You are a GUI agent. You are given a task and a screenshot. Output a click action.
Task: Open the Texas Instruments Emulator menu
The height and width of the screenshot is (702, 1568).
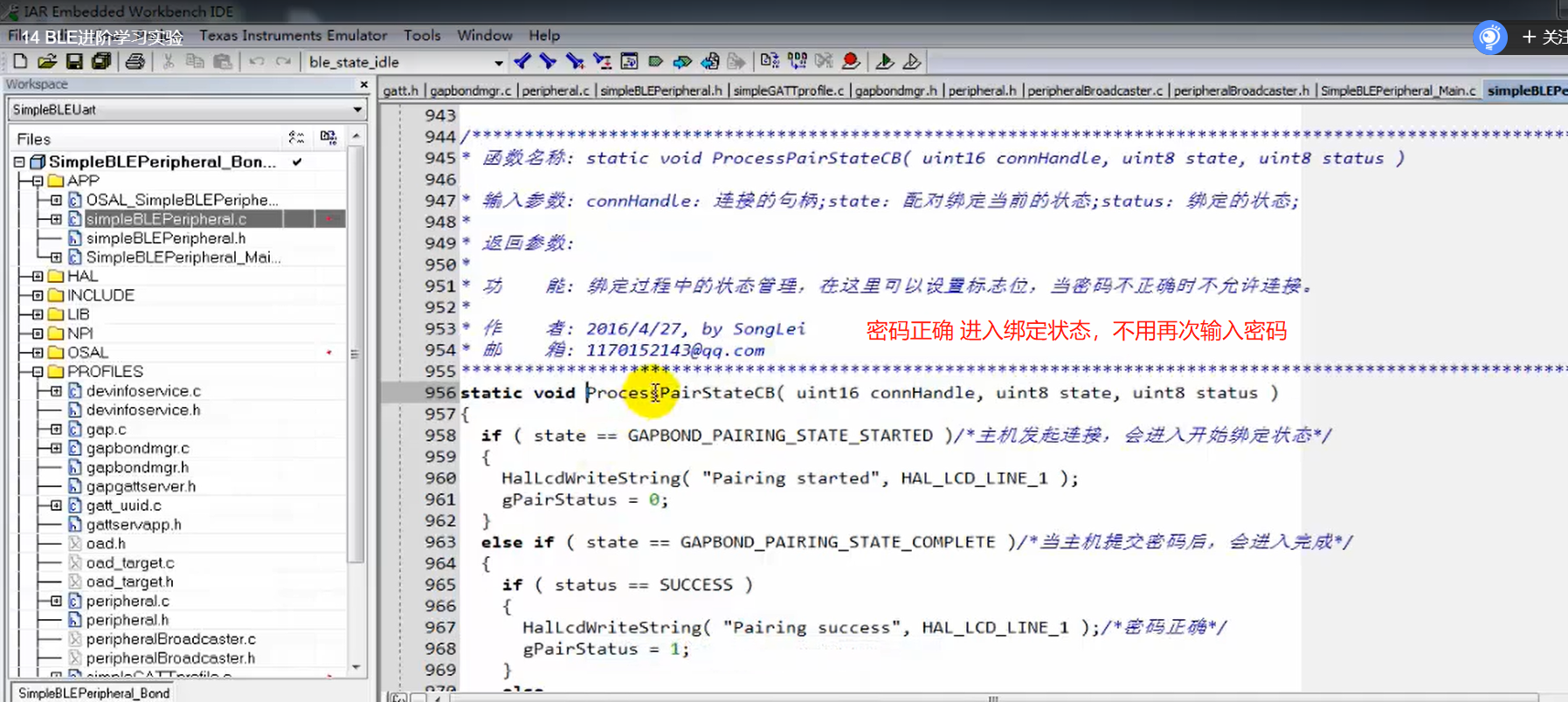[293, 36]
